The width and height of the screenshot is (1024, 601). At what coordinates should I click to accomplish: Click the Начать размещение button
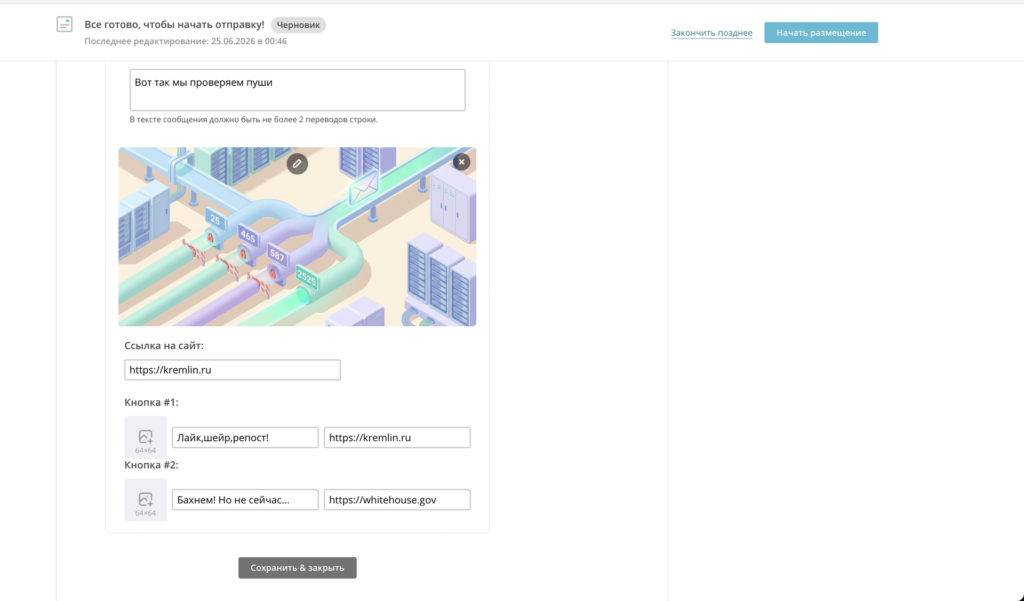821,33
